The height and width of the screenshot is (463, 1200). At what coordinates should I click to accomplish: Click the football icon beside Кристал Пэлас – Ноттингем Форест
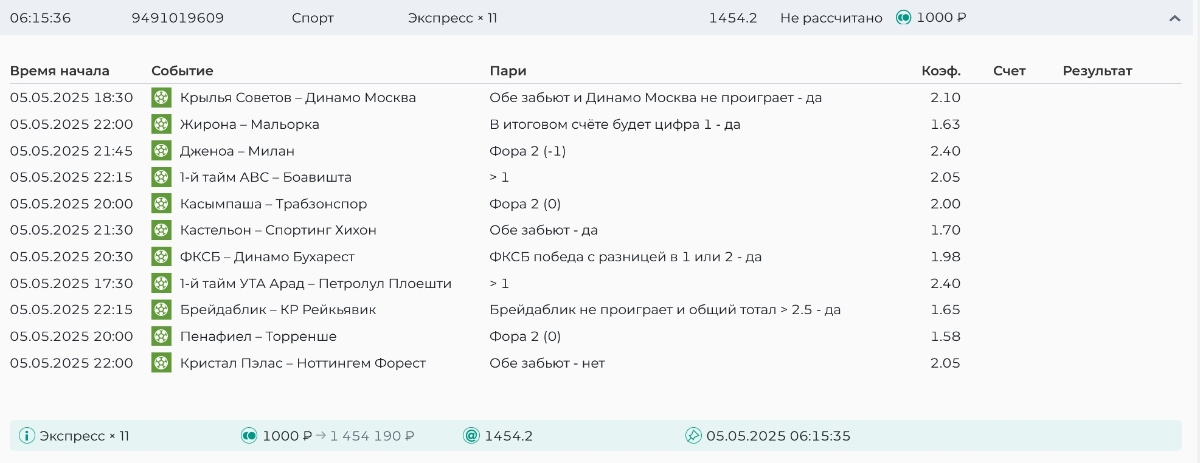(x=161, y=363)
